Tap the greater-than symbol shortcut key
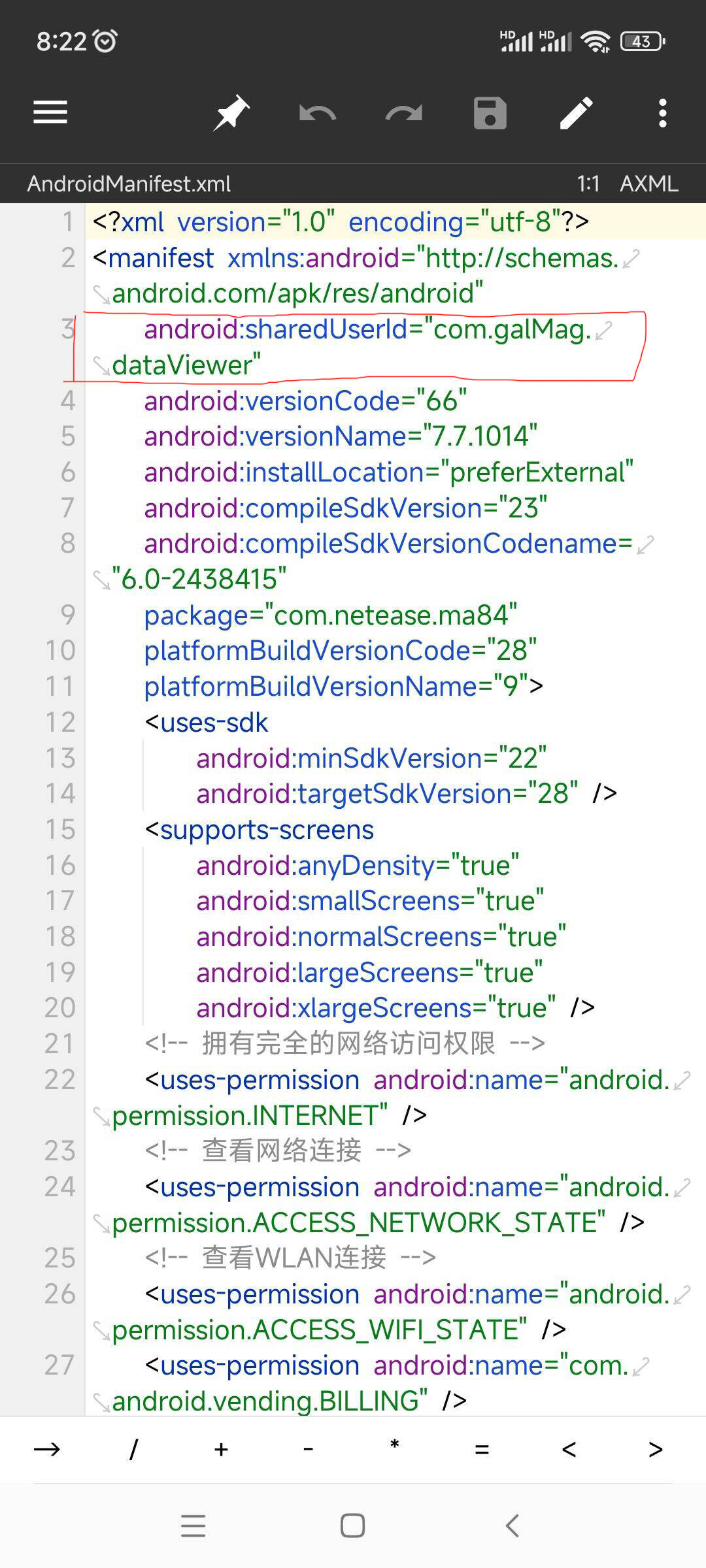This screenshot has height=1568, width=706. click(x=656, y=1449)
